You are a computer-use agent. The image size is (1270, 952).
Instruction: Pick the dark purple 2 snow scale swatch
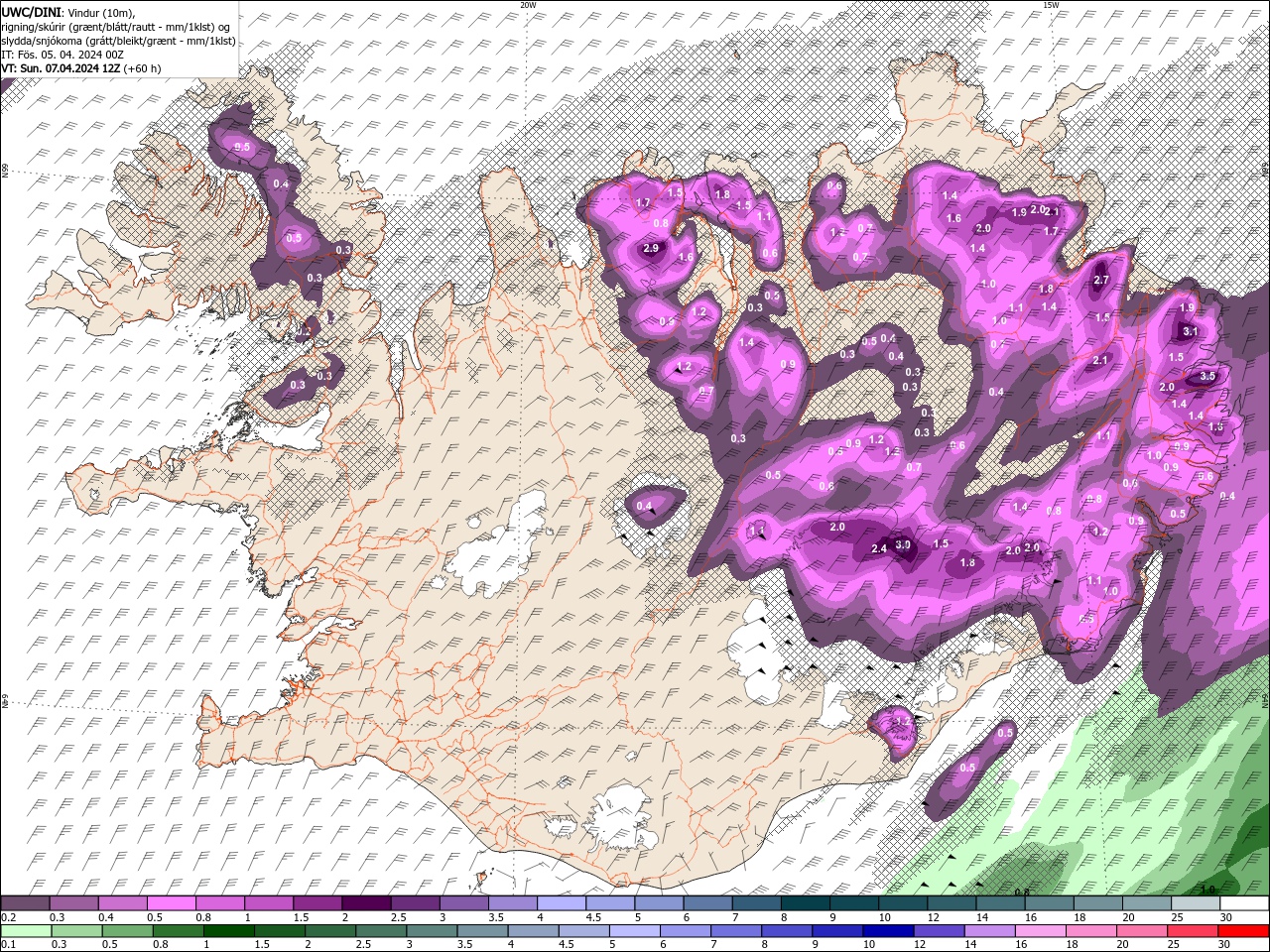(366, 903)
